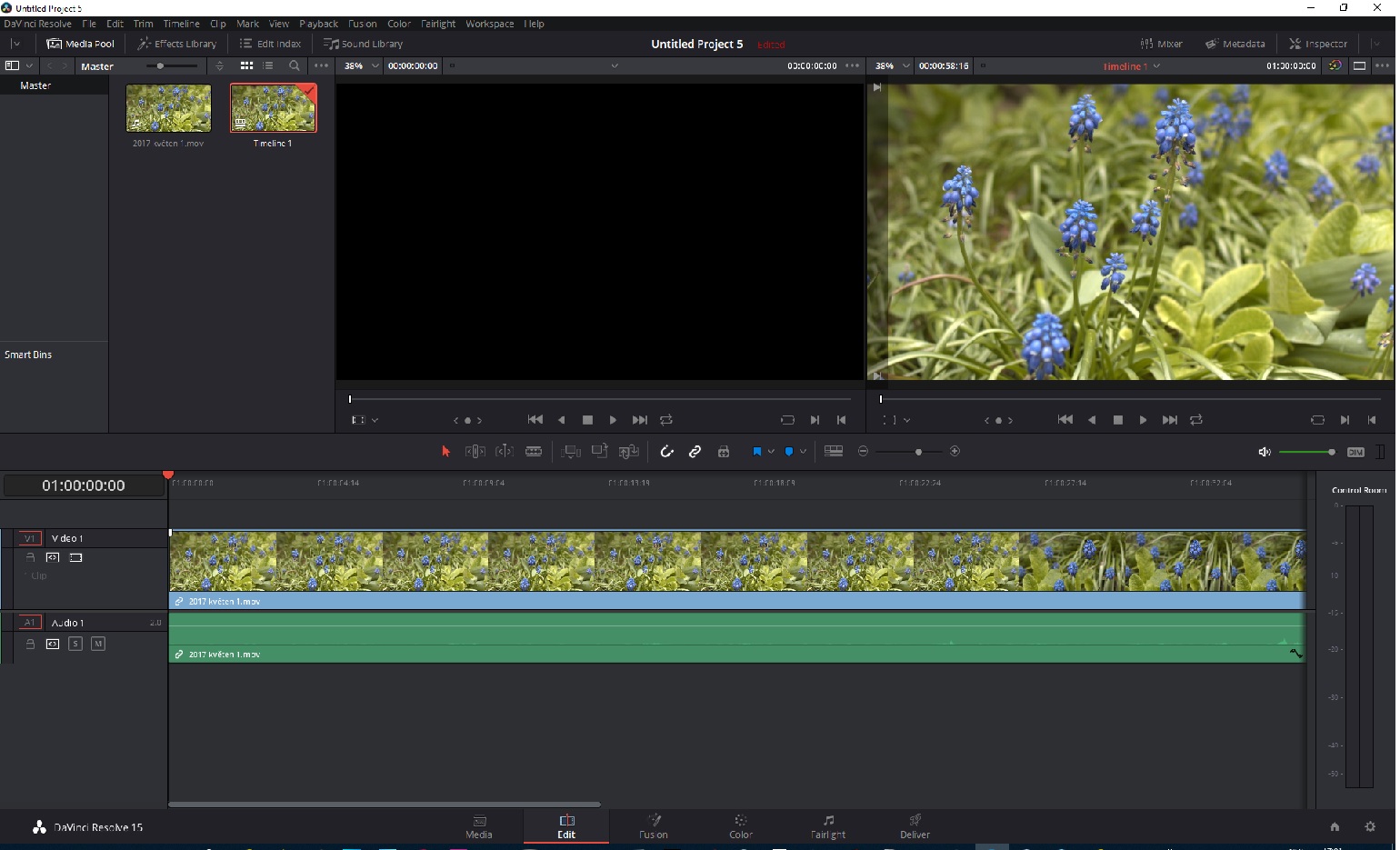1400x850 pixels.
Task: Toggle loop playback in timeline viewer
Action: (x=1196, y=420)
